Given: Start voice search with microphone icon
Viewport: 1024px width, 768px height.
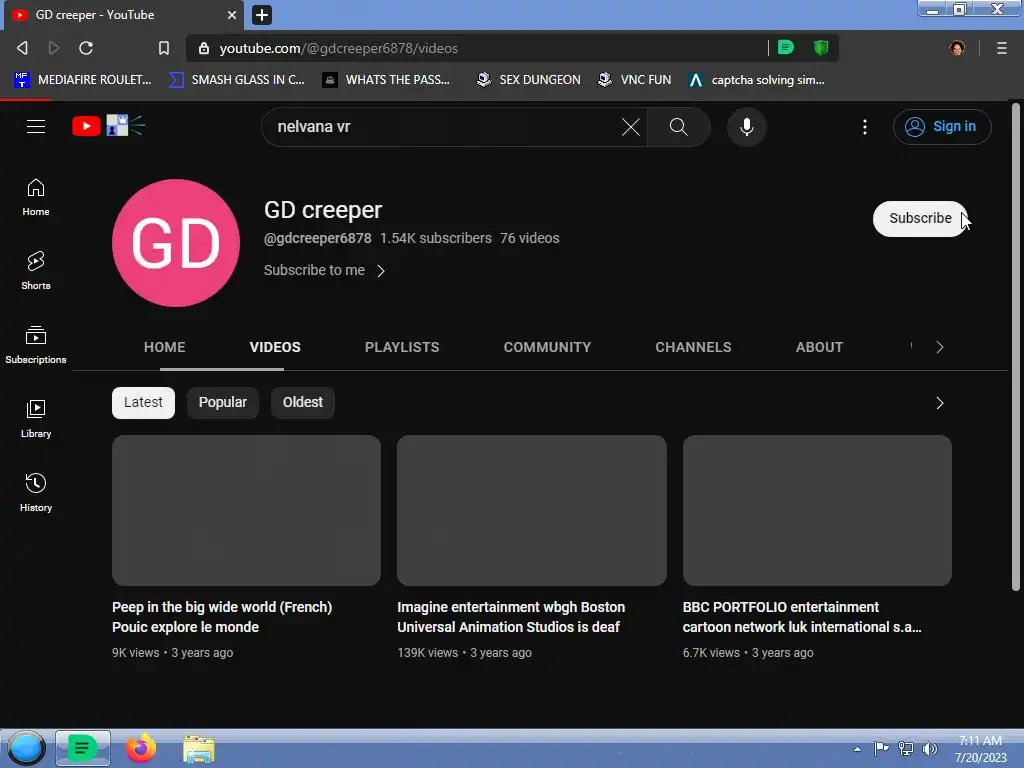Looking at the screenshot, I should pyautogui.click(x=746, y=127).
